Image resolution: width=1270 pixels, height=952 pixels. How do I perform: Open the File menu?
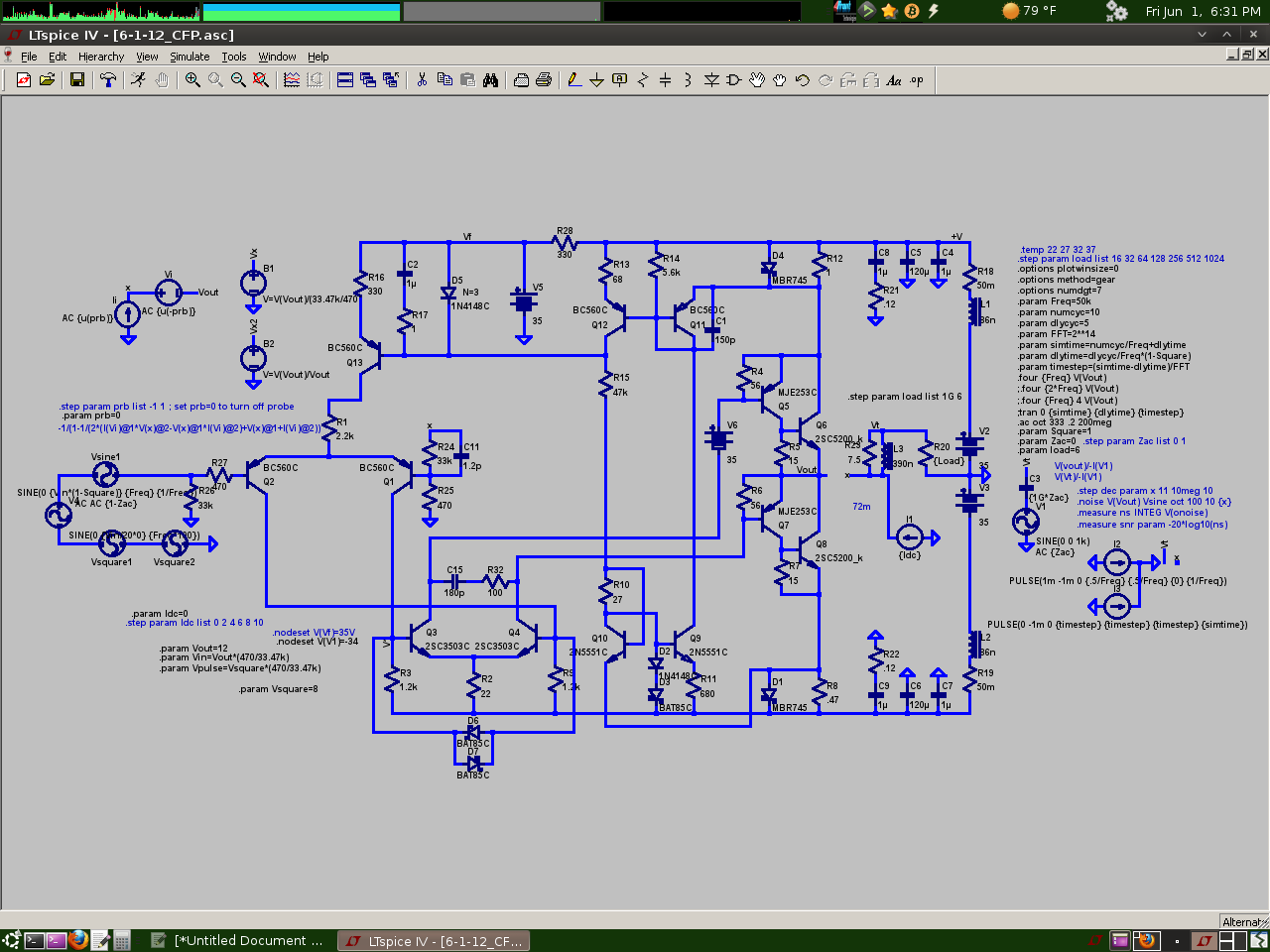click(29, 57)
